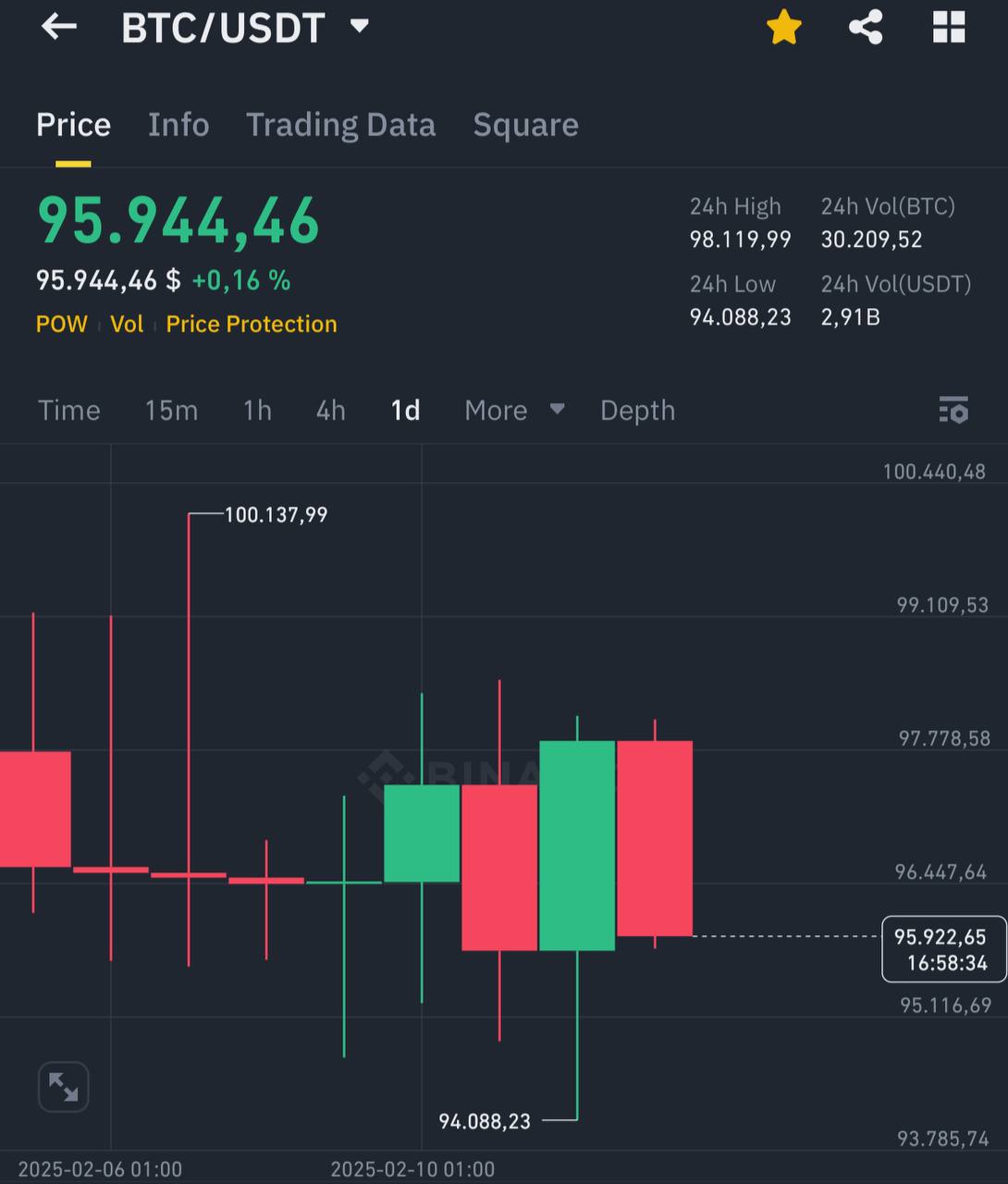Tap the POW tag
1008x1184 pixels.
(62, 324)
